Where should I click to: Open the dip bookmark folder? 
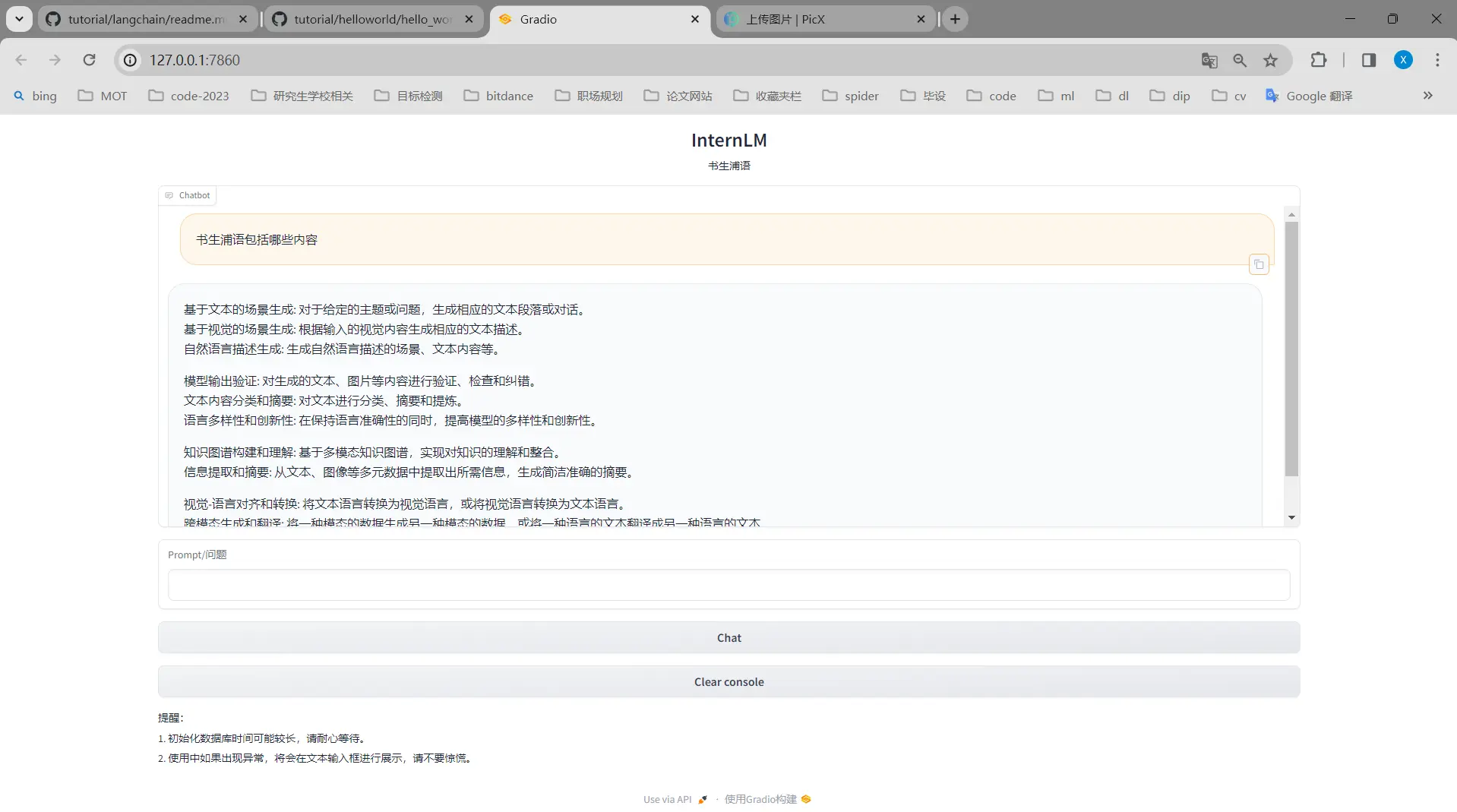click(1170, 96)
